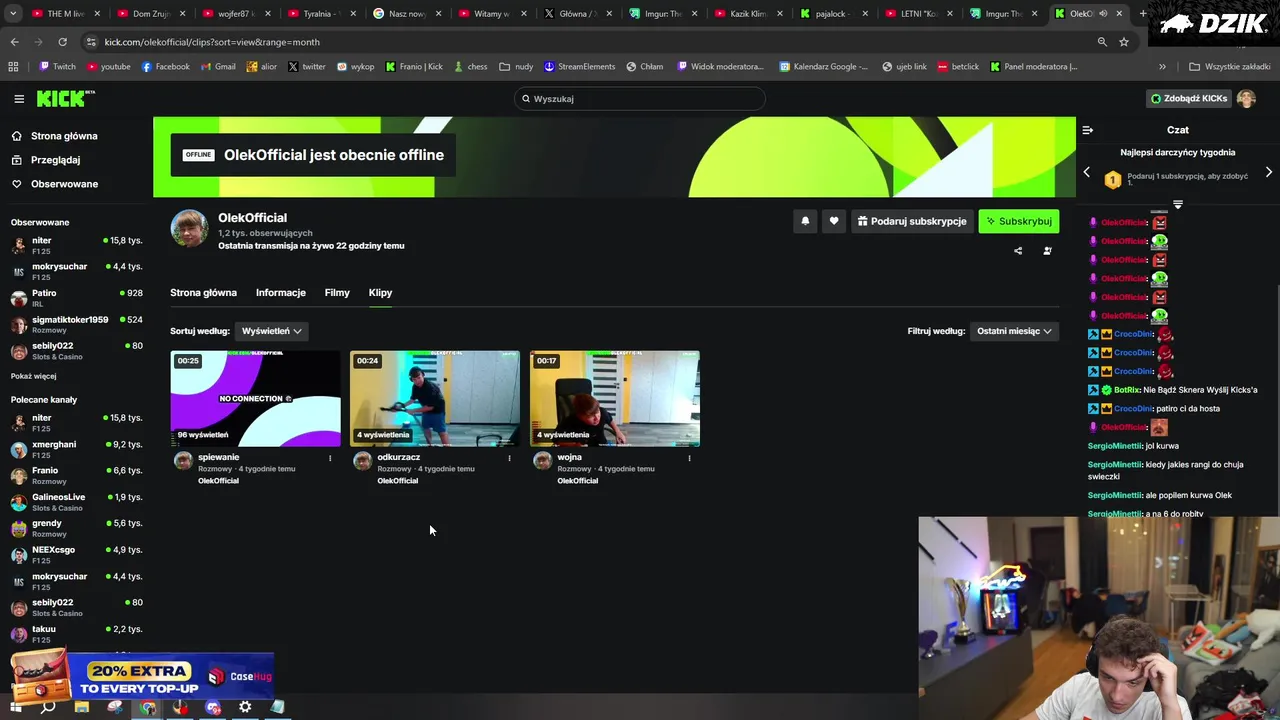Image resolution: width=1280 pixels, height=720 pixels.
Task: Play the odkurzacz clip thumbnail
Action: point(435,398)
